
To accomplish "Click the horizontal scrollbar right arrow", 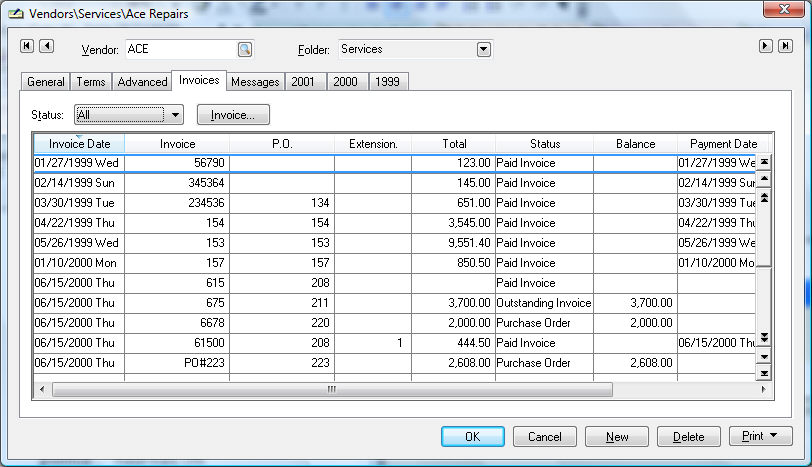I will pyautogui.click(x=764, y=389).
